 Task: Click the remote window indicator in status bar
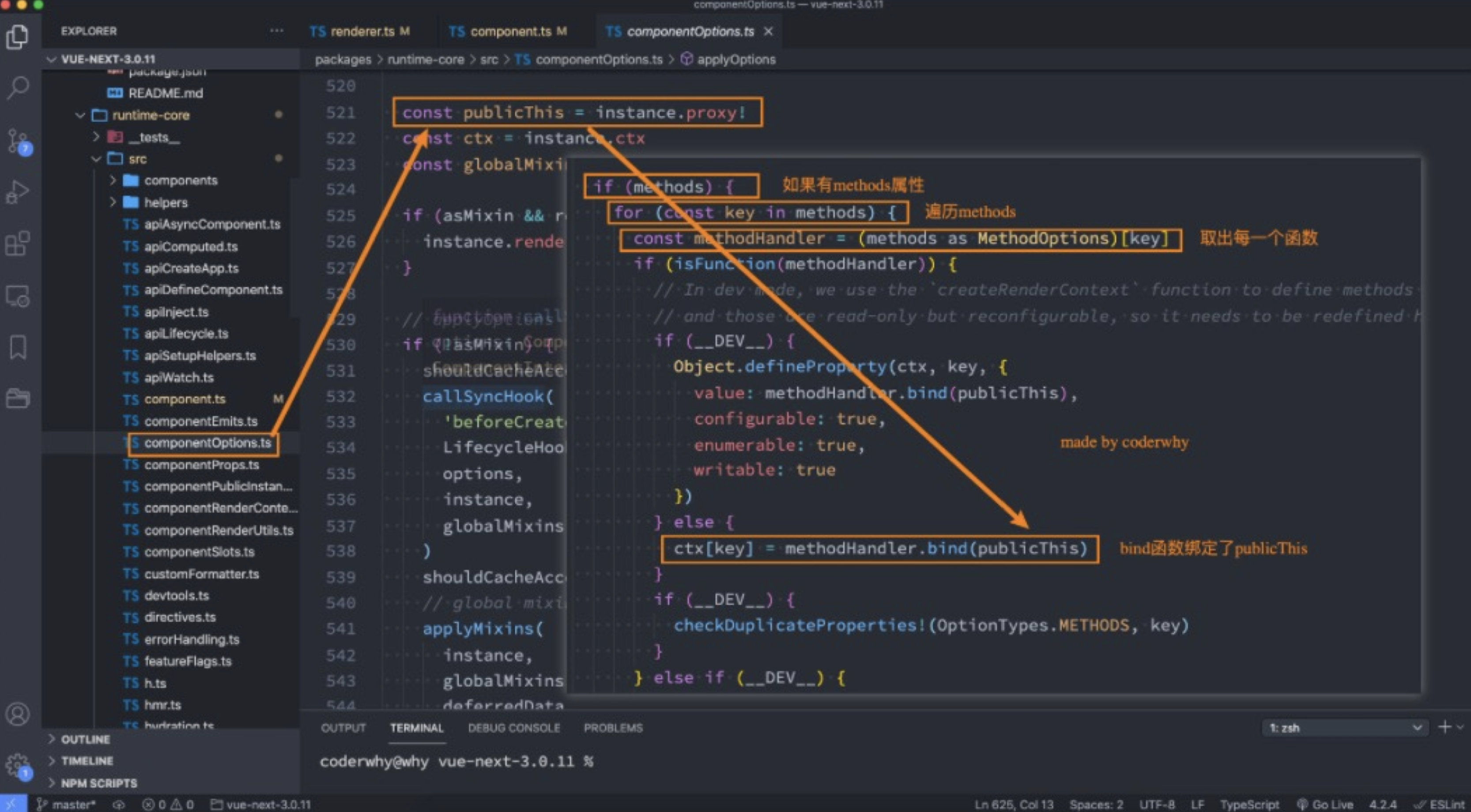(13, 804)
